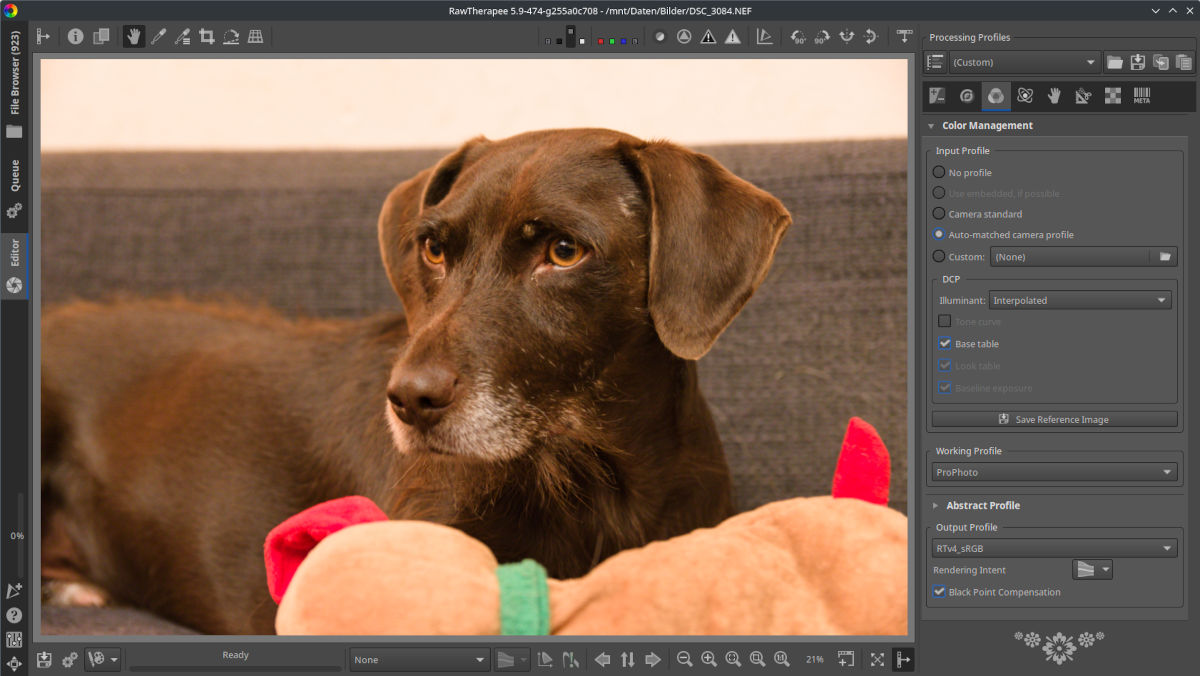Fit whole image to screen
Image resolution: width=1200 pixels, height=676 pixels.
point(733,659)
